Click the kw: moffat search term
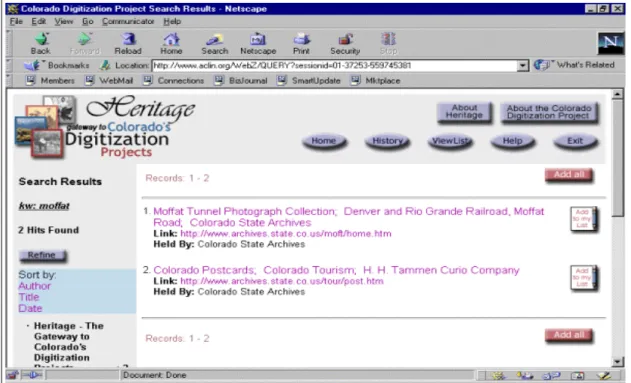Screen dimensions: 631x383 [44, 206]
